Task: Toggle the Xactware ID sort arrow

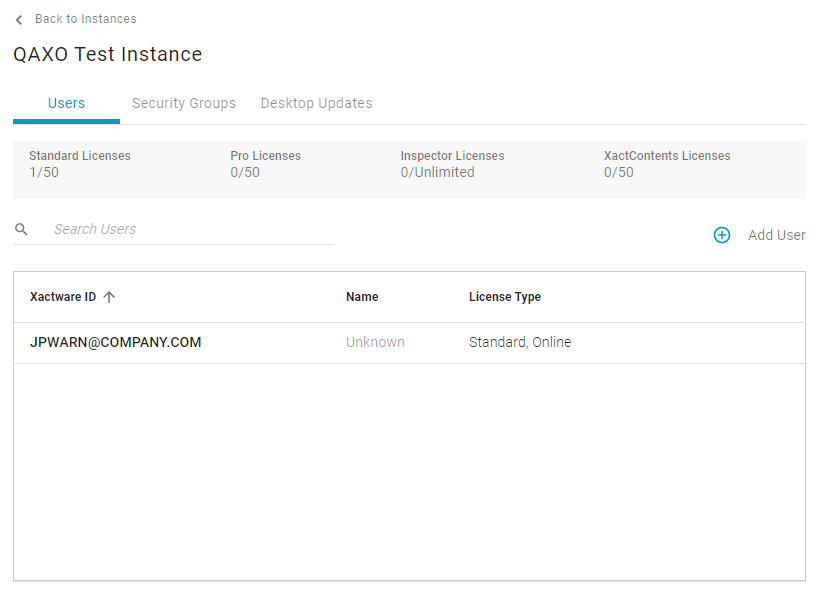Action: (109, 297)
